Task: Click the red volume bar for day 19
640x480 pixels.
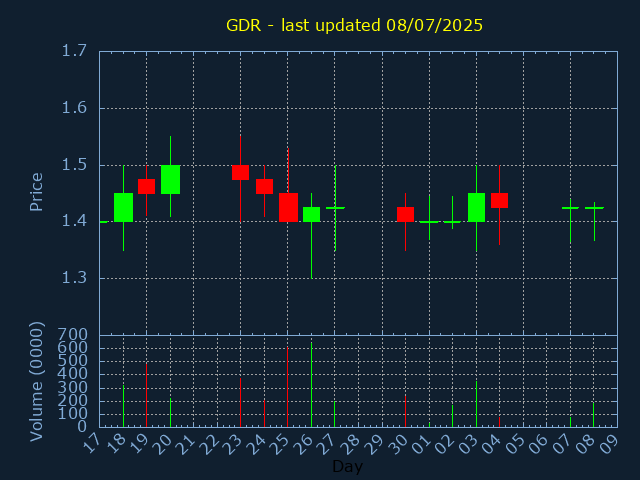Action: click(x=147, y=395)
